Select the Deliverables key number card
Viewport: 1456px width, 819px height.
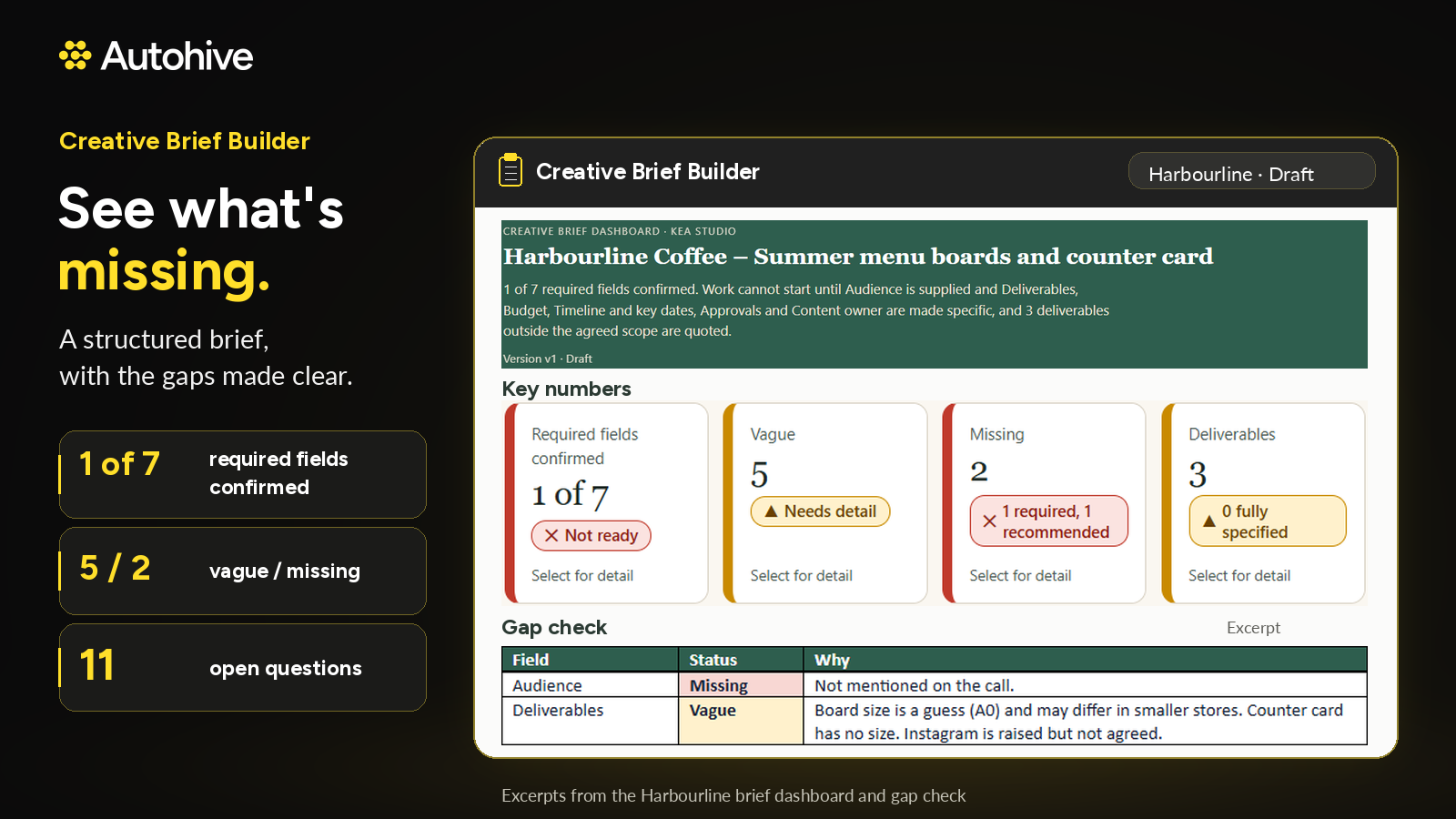(1263, 503)
